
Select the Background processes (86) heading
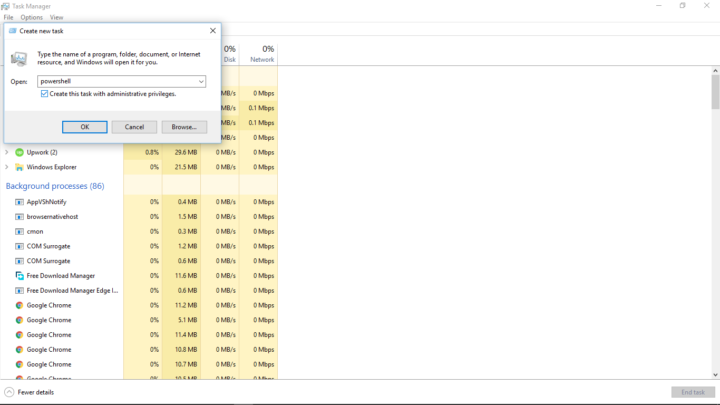click(55, 186)
